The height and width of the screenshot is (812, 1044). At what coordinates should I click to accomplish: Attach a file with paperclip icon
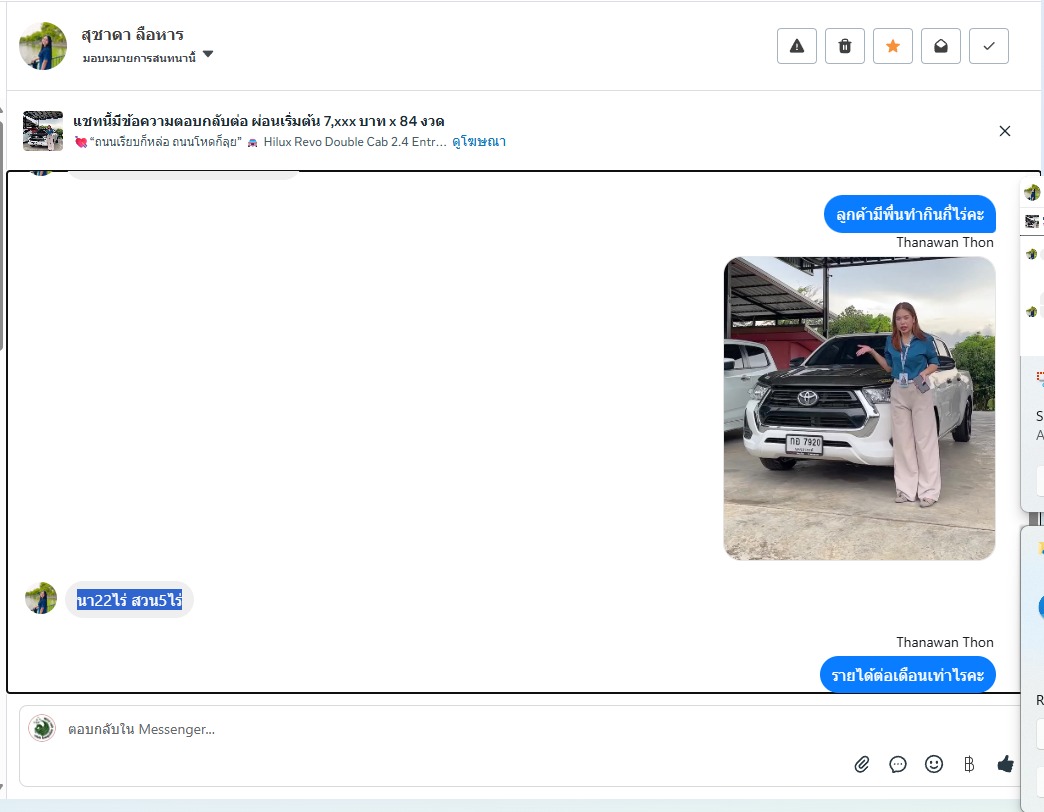pyautogui.click(x=862, y=764)
